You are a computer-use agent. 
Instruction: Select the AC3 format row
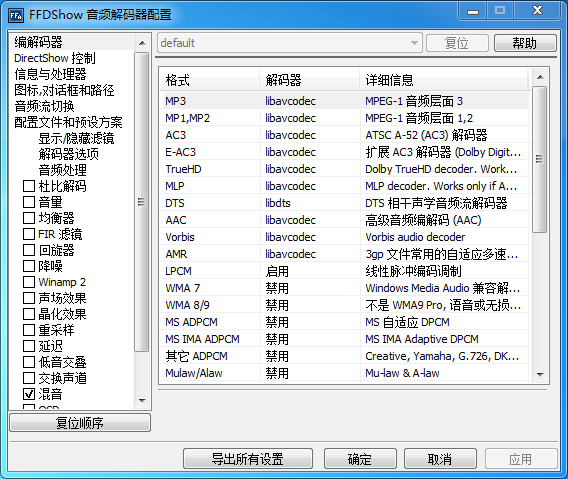pyautogui.click(x=344, y=135)
